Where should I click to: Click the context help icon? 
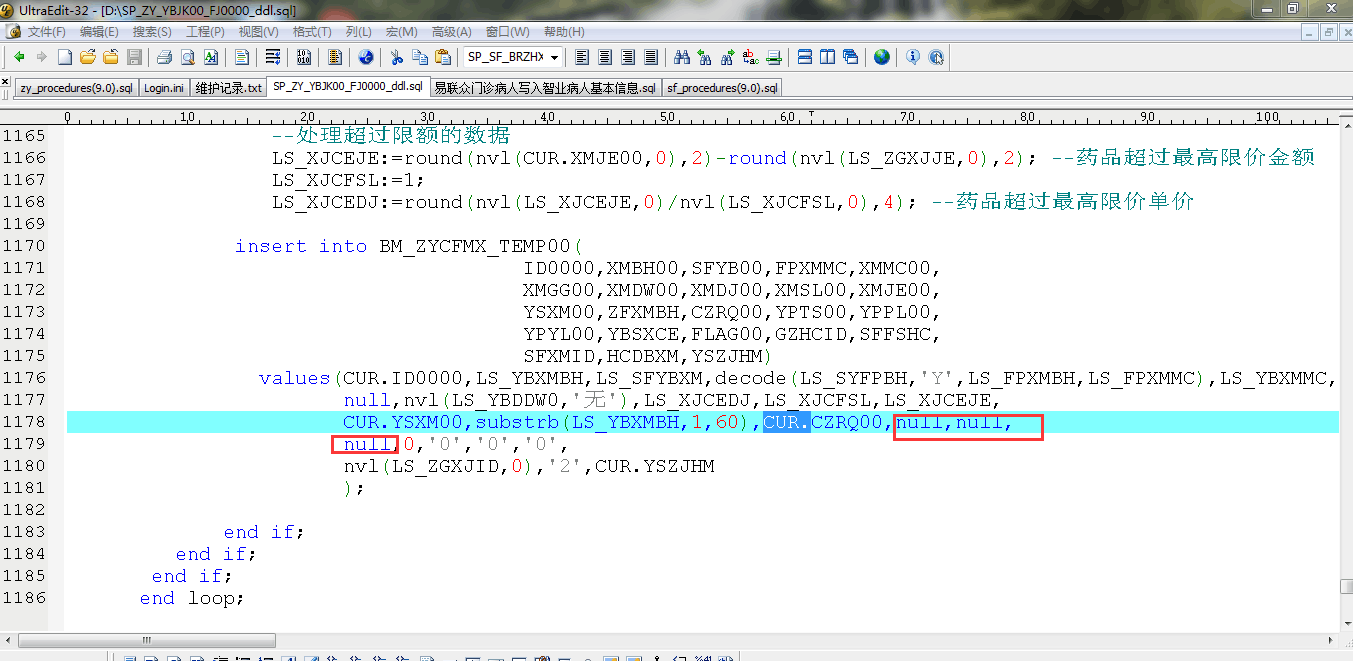[x=936, y=57]
